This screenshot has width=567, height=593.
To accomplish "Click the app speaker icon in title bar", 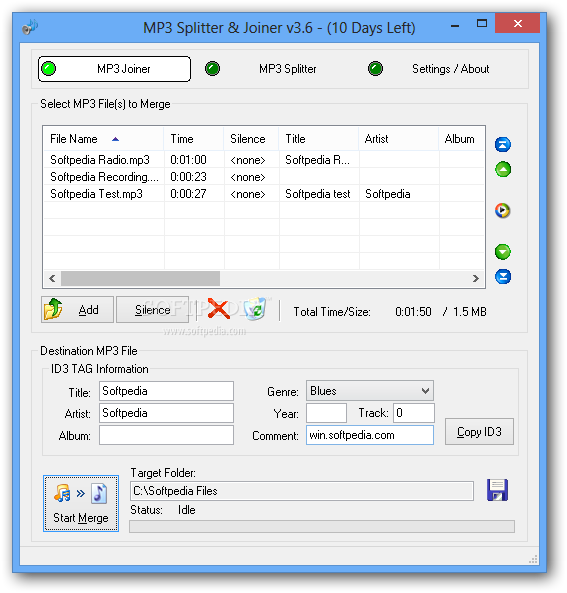I will (x=30, y=26).
